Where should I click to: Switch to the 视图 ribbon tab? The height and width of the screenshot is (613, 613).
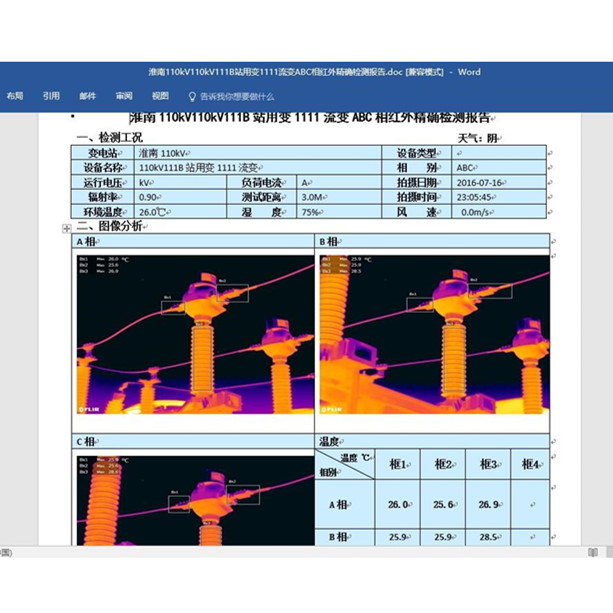click(x=160, y=96)
